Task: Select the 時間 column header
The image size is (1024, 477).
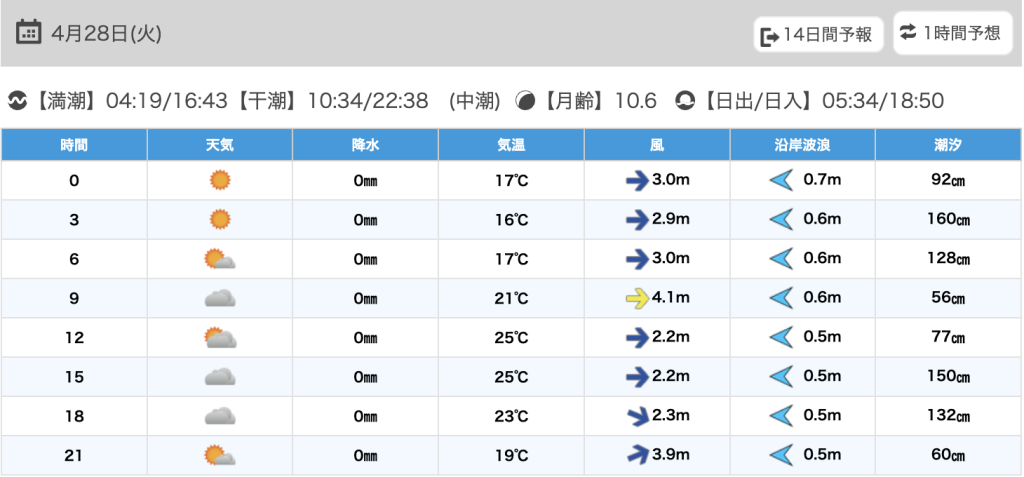Action: click(x=74, y=145)
